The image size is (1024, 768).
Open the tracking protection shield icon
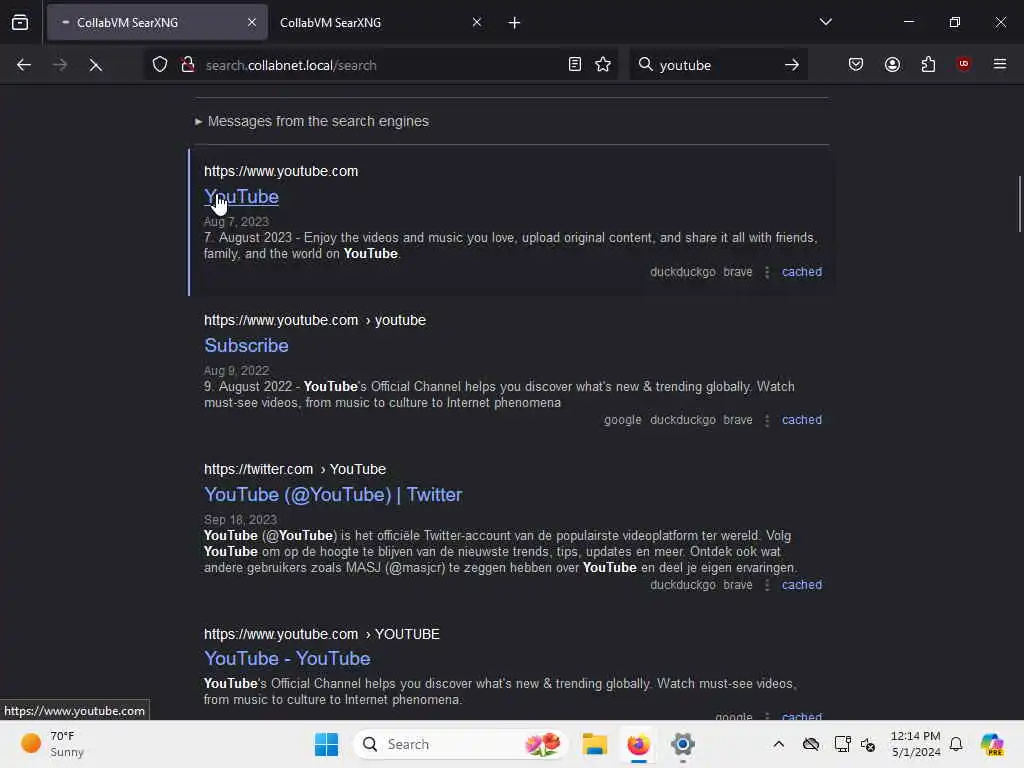click(x=160, y=65)
